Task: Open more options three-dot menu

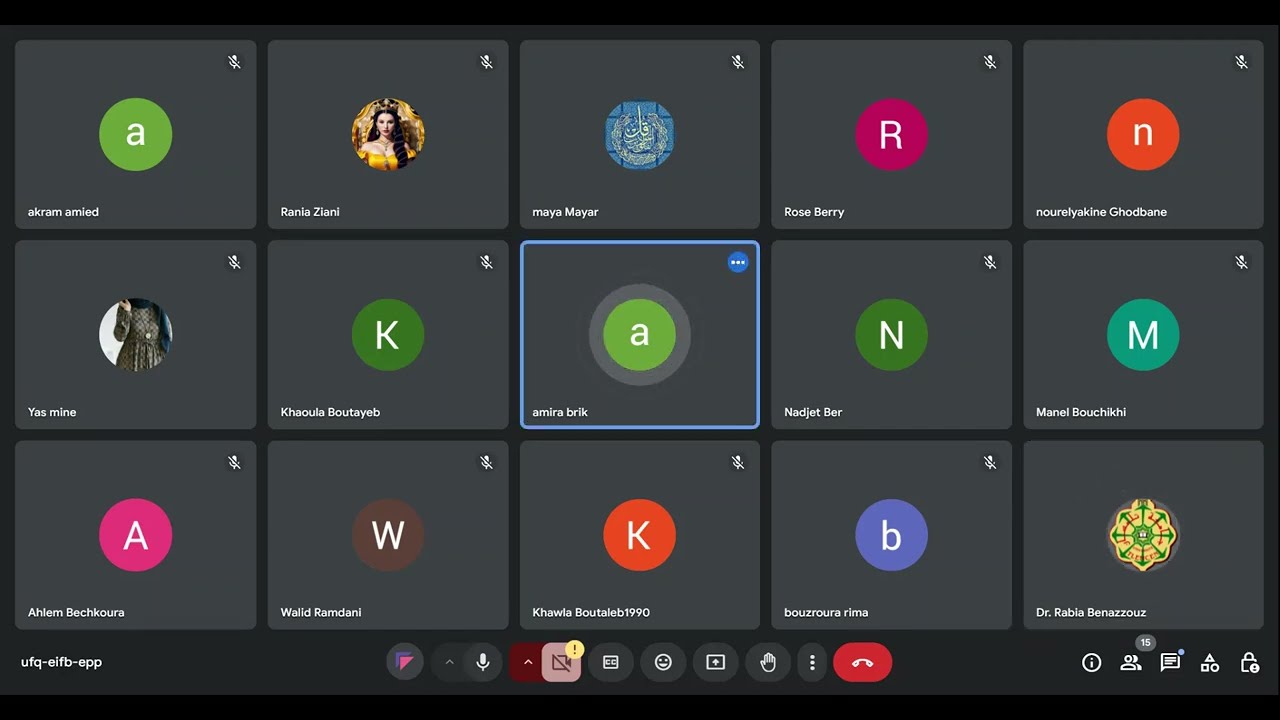Action: (812, 662)
